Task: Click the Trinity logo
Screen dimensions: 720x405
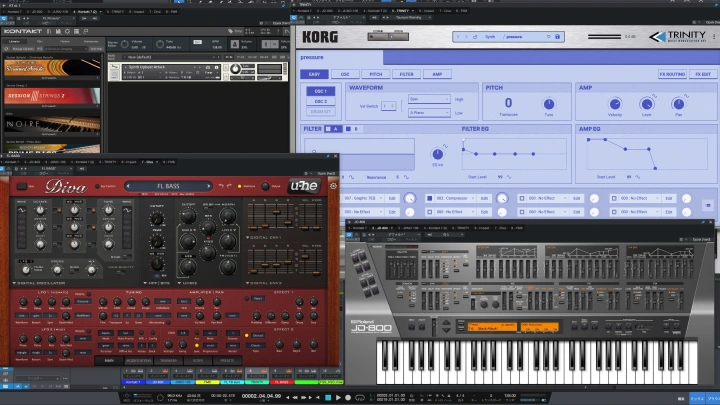Action: tap(677, 36)
